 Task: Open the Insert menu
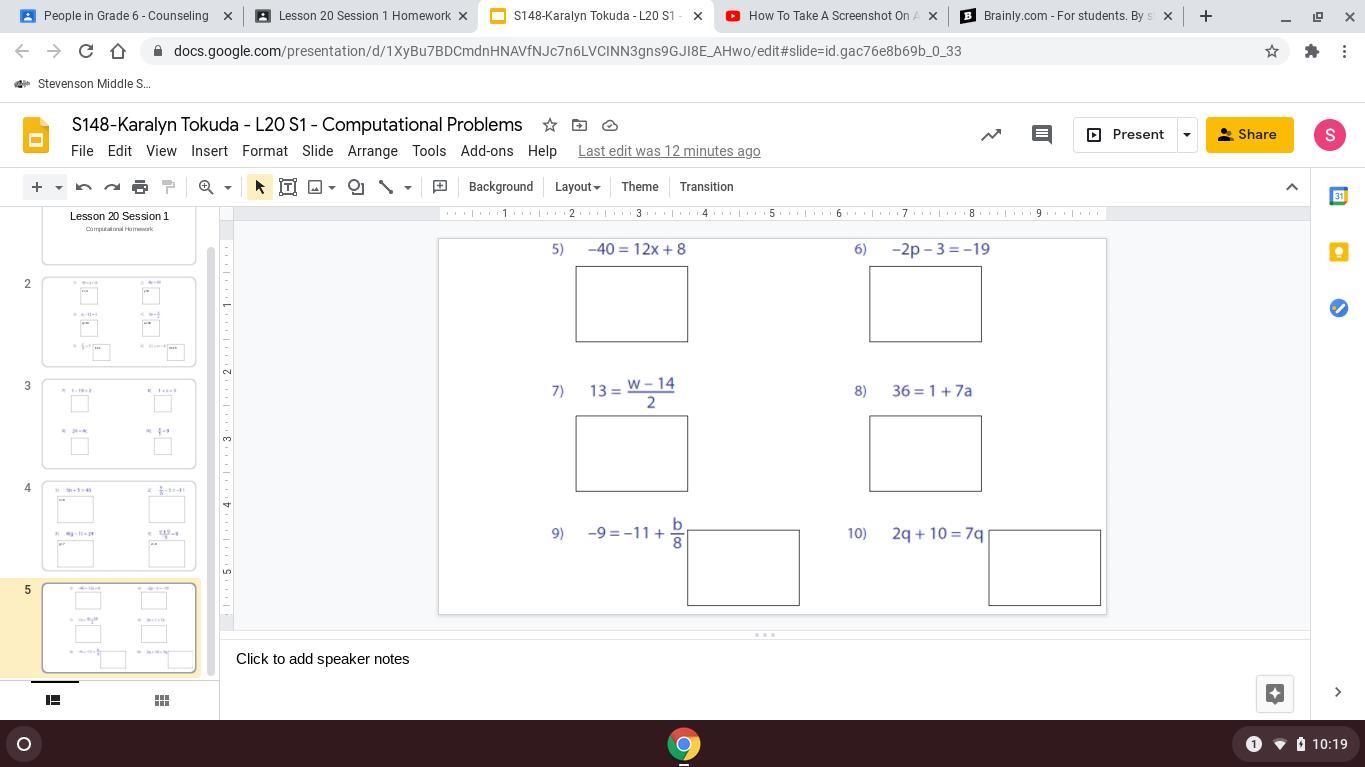[209, 151]
